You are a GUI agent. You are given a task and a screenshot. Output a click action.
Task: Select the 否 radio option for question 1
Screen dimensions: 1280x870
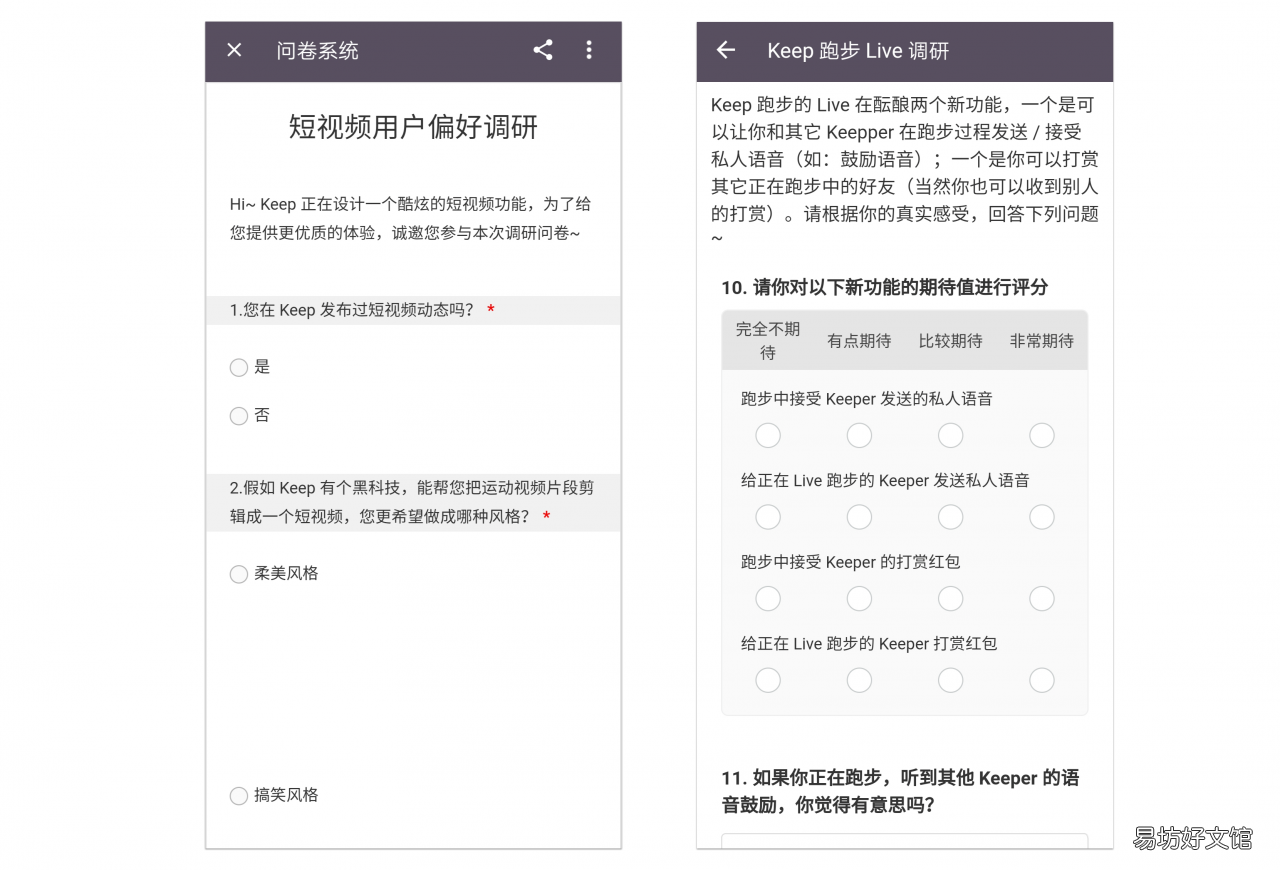238,416
